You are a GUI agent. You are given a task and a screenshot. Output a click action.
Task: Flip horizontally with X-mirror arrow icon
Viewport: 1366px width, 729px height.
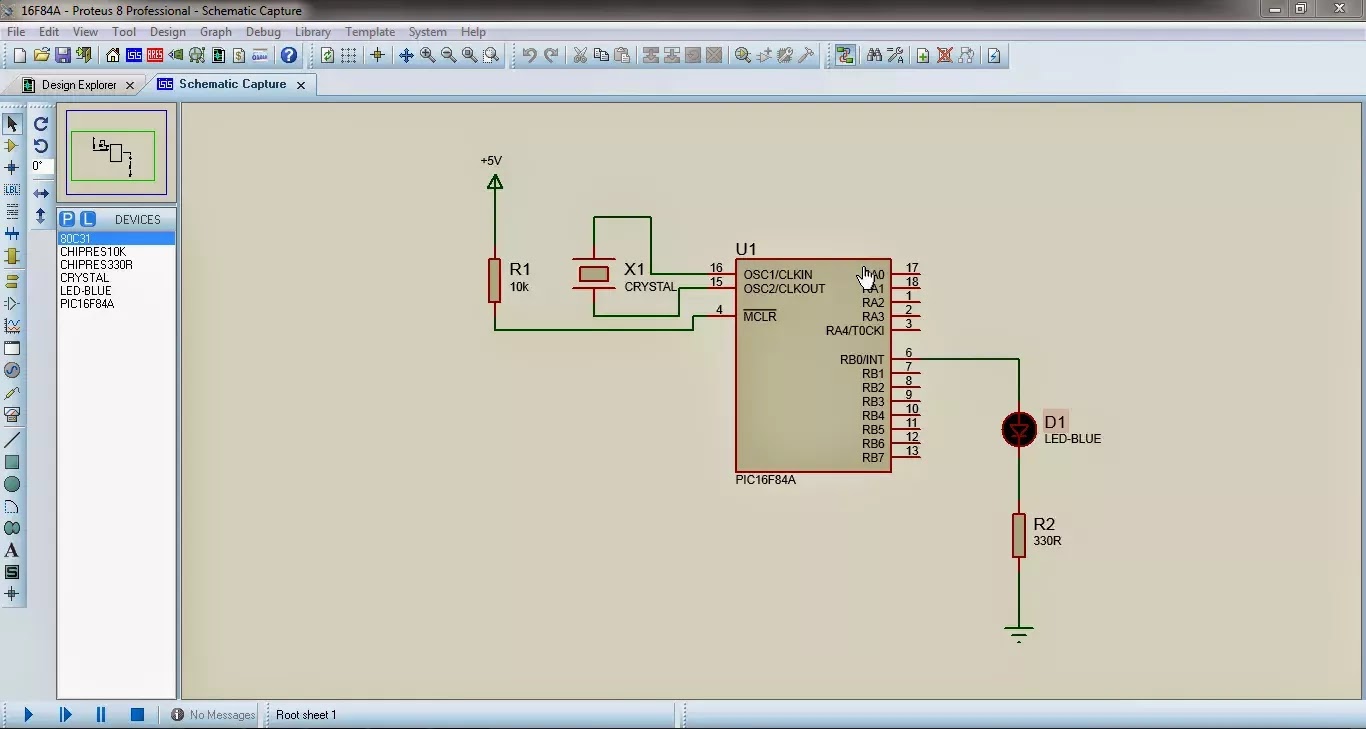pos(41,193)
